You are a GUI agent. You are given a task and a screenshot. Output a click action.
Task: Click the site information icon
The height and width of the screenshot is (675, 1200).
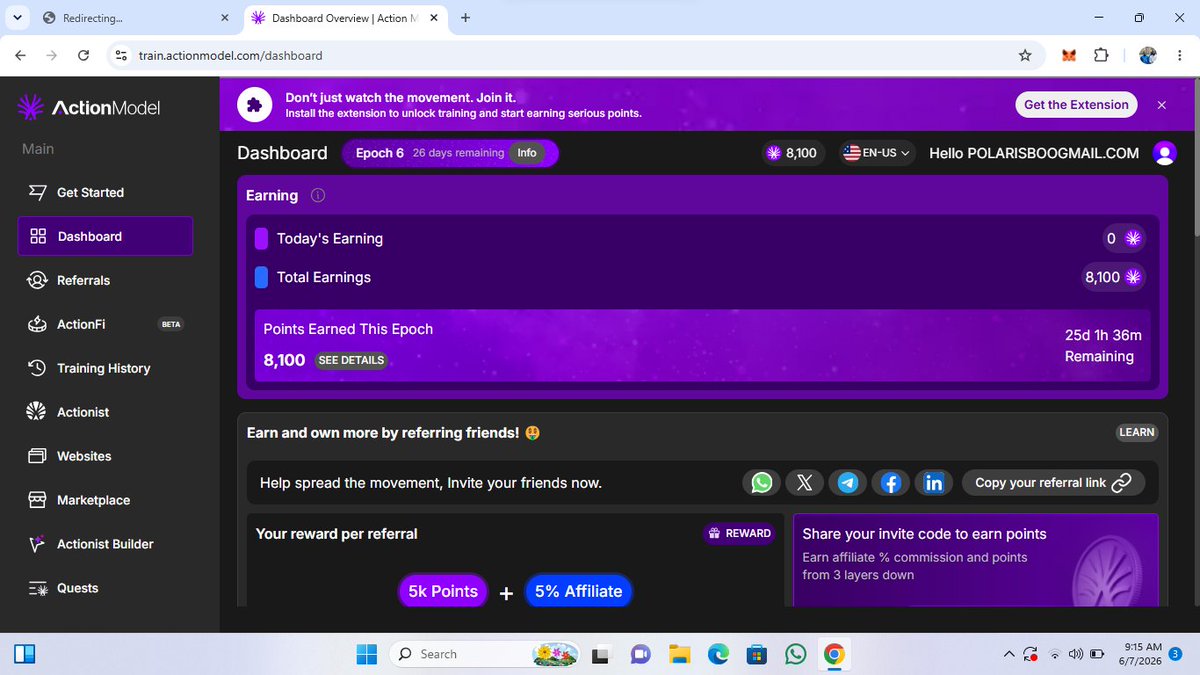click(121, 56)
